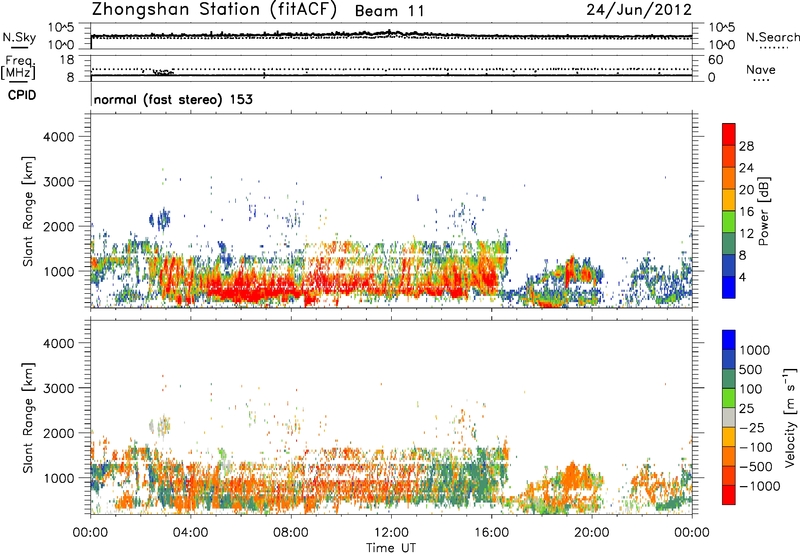Viewport: 800px width, 554px height.
Task: Click the '2000' tick on velocity panel
Action: 59,434
